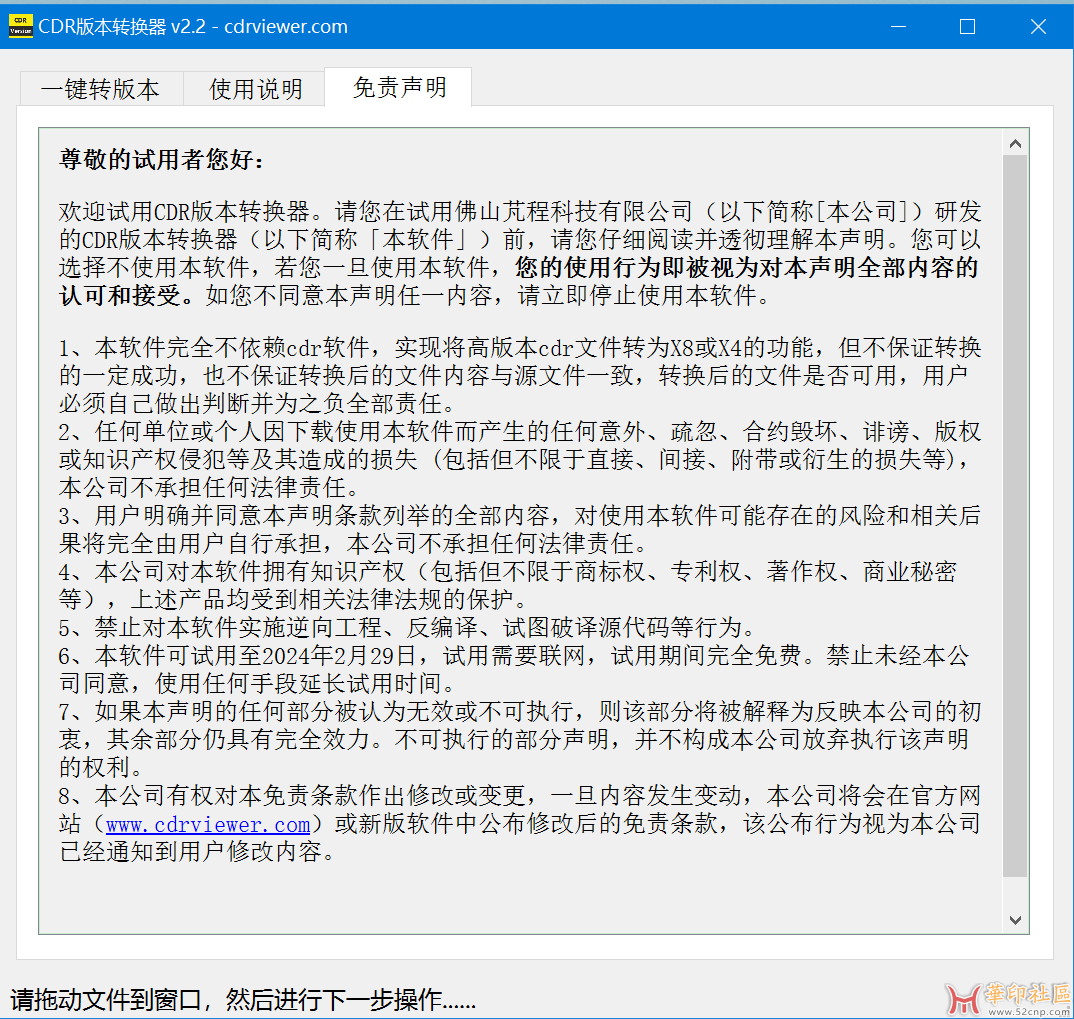1074x1019 pixels.
Task: Maximize the CDR版本转换器 window
Action: [967, 27]
